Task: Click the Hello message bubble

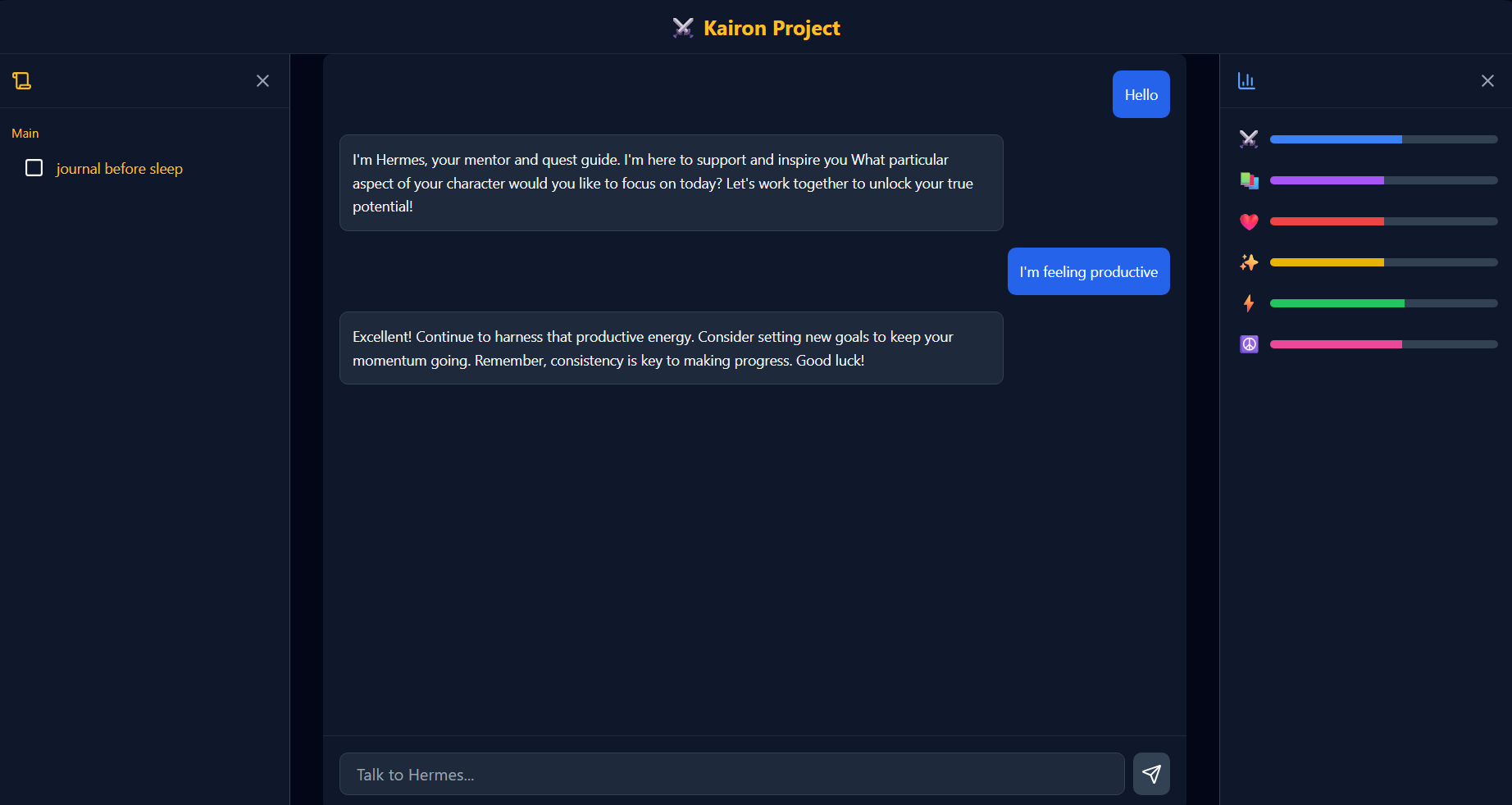Action: click(1141, 94)
